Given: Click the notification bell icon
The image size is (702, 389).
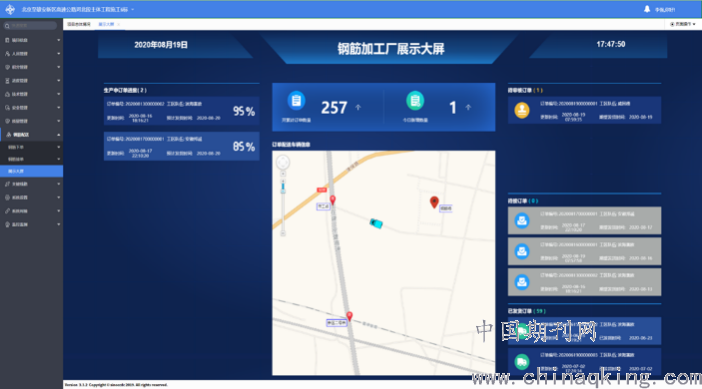Looking at the screenshot, I should [x=647, y=9].
